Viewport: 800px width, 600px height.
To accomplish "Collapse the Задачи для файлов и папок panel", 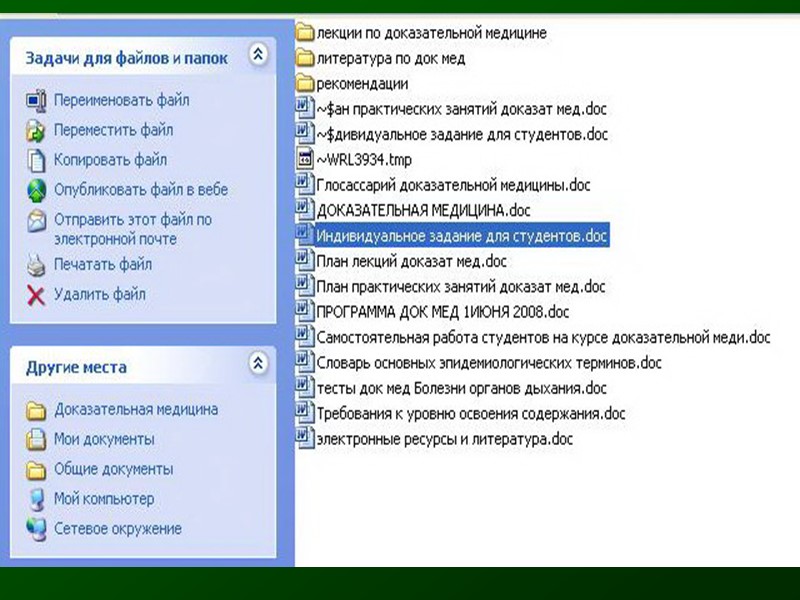I will point(258,54).
